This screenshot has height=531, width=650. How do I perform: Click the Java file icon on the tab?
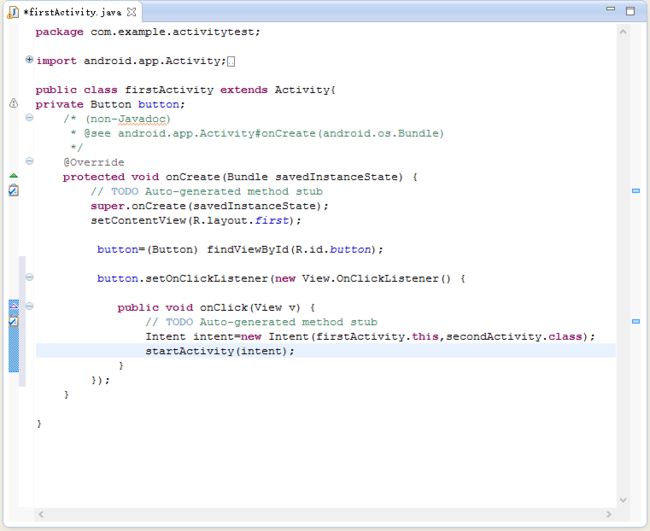[x=12, y=12]
